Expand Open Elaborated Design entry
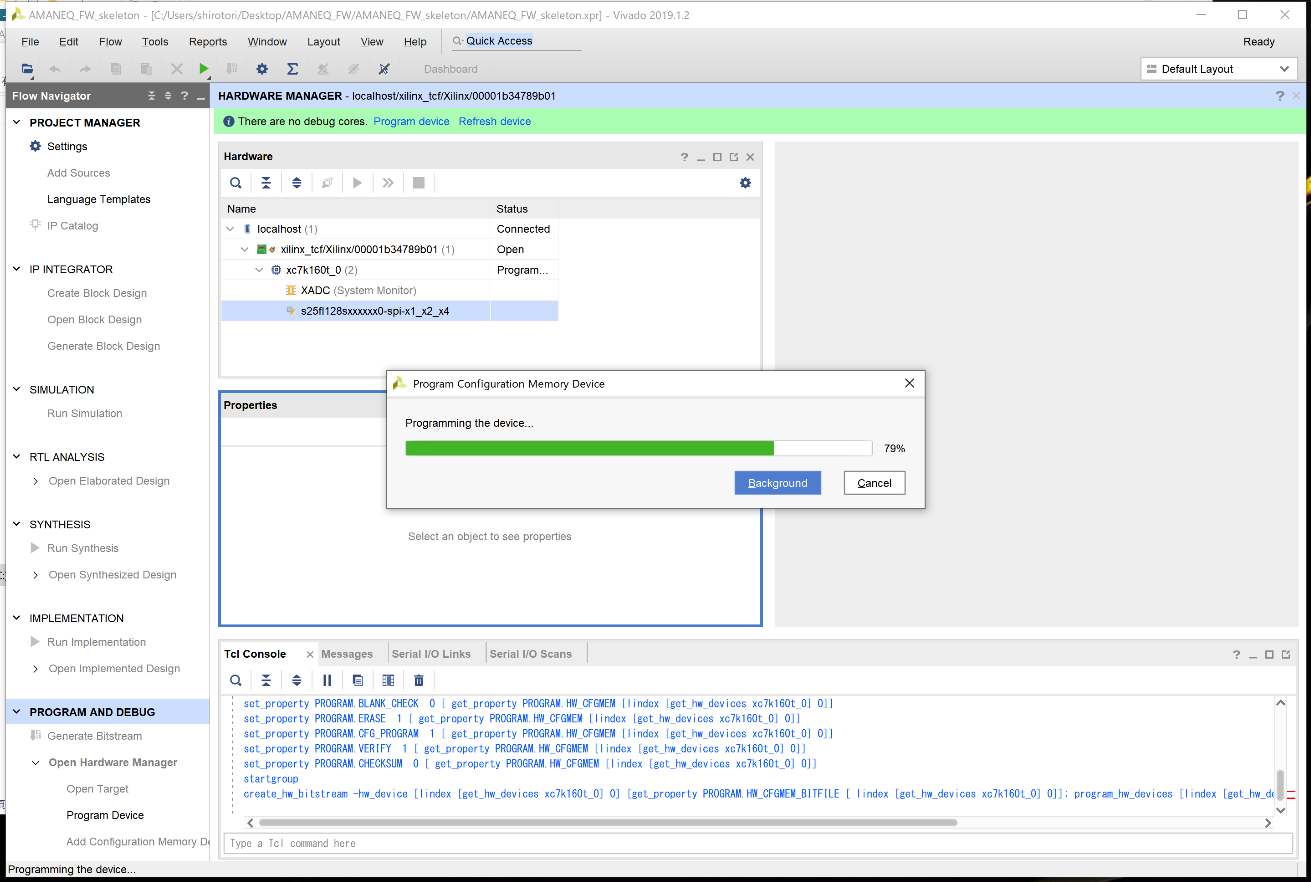1311x882 pixels. tap(37, 481)
